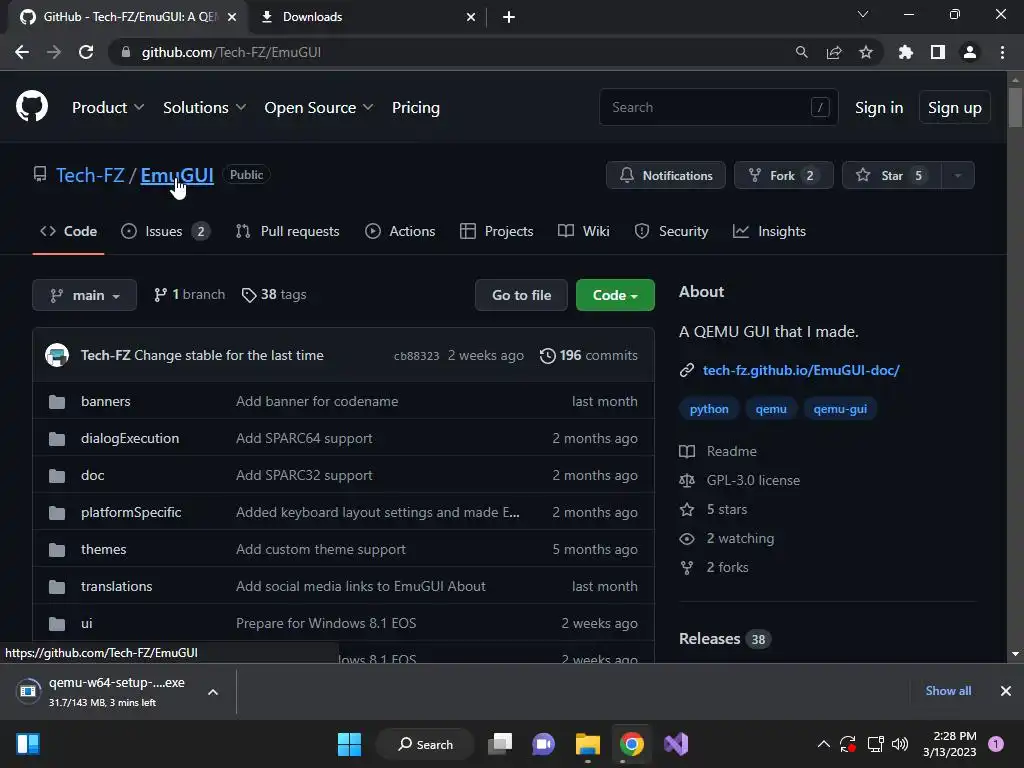Open the Chrome extensions puzzle icon

906,52
